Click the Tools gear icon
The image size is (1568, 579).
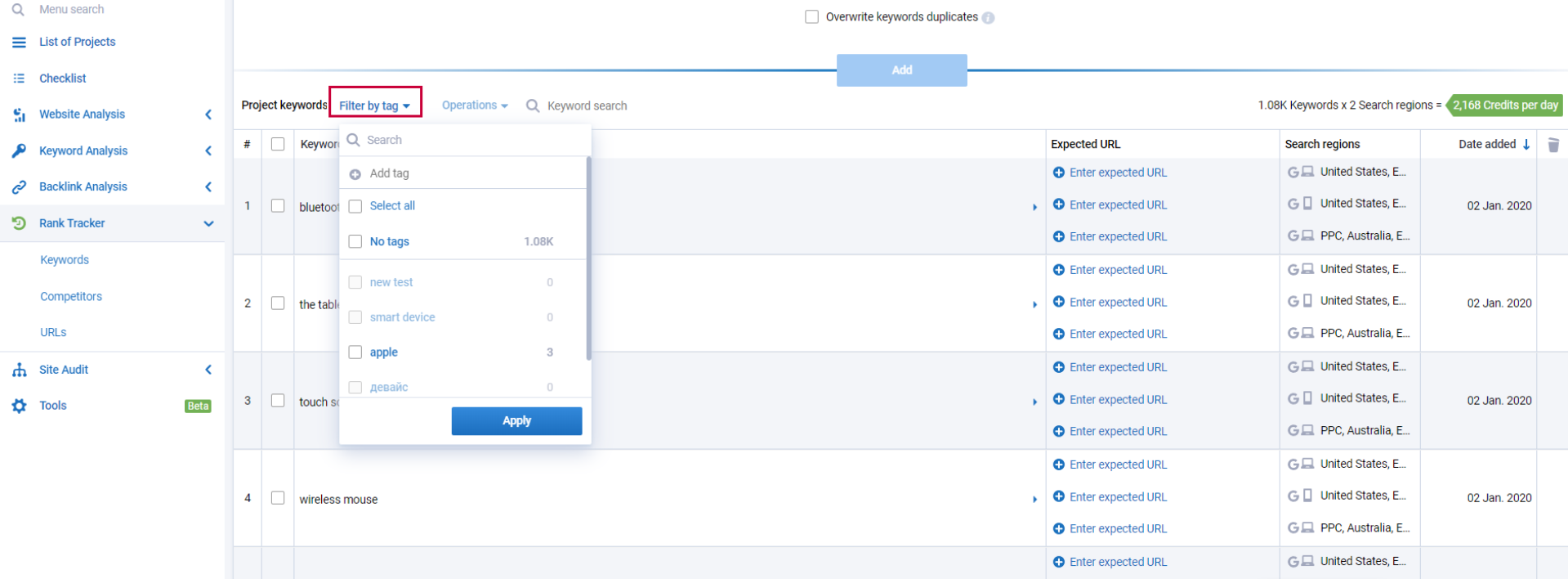coord(19,406)
